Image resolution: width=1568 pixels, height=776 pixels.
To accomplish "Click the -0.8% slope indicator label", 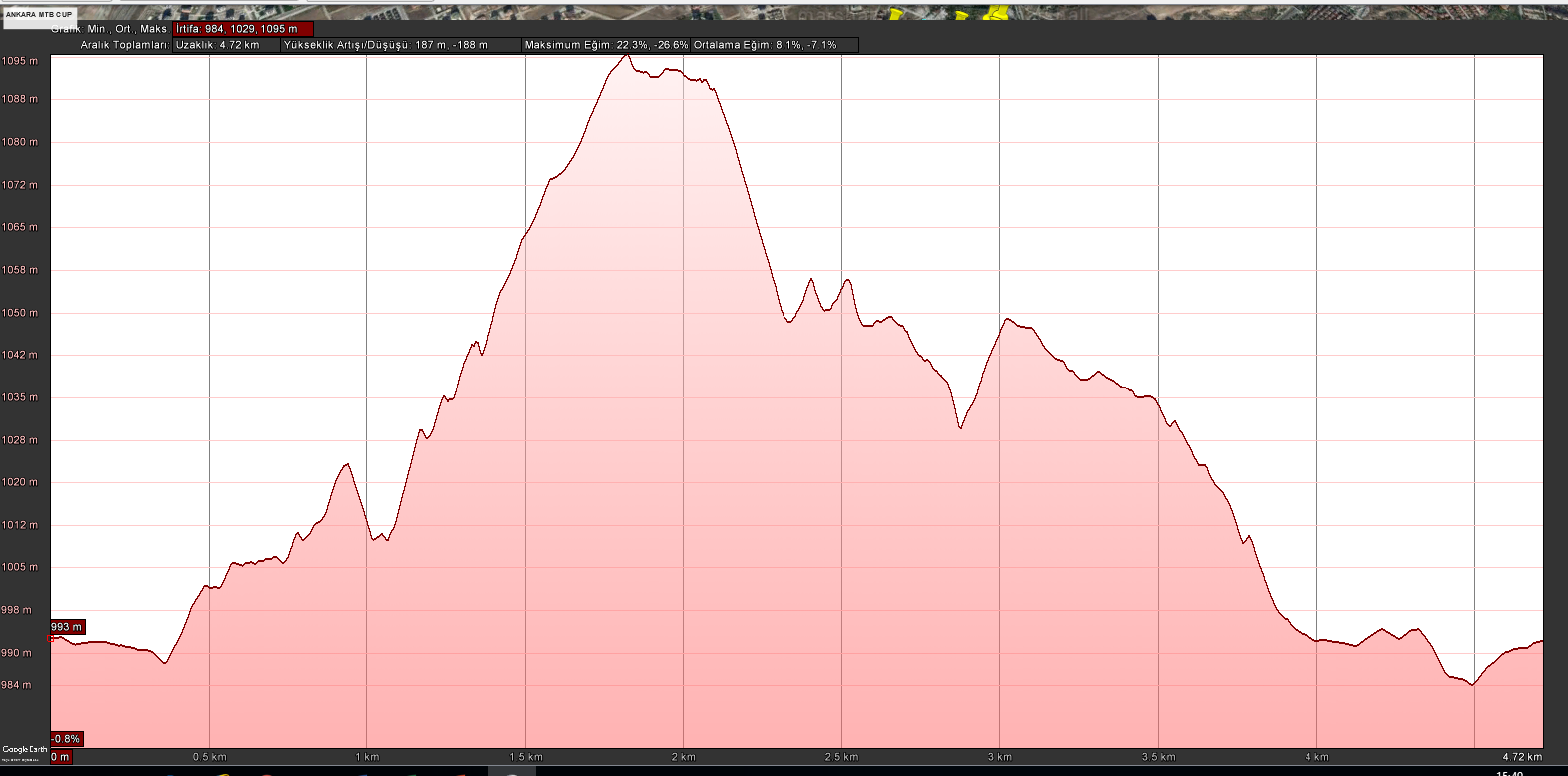I will (66, 739).
